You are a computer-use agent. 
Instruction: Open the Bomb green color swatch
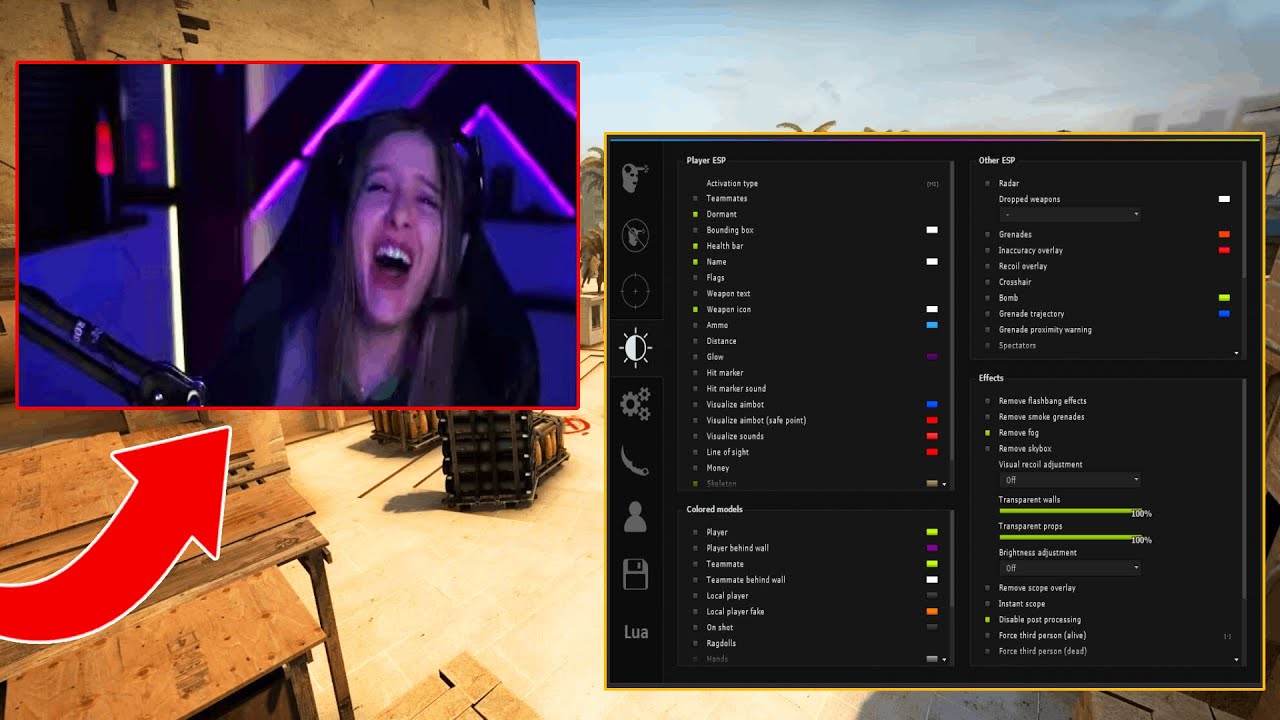[x=1224, y=298]
